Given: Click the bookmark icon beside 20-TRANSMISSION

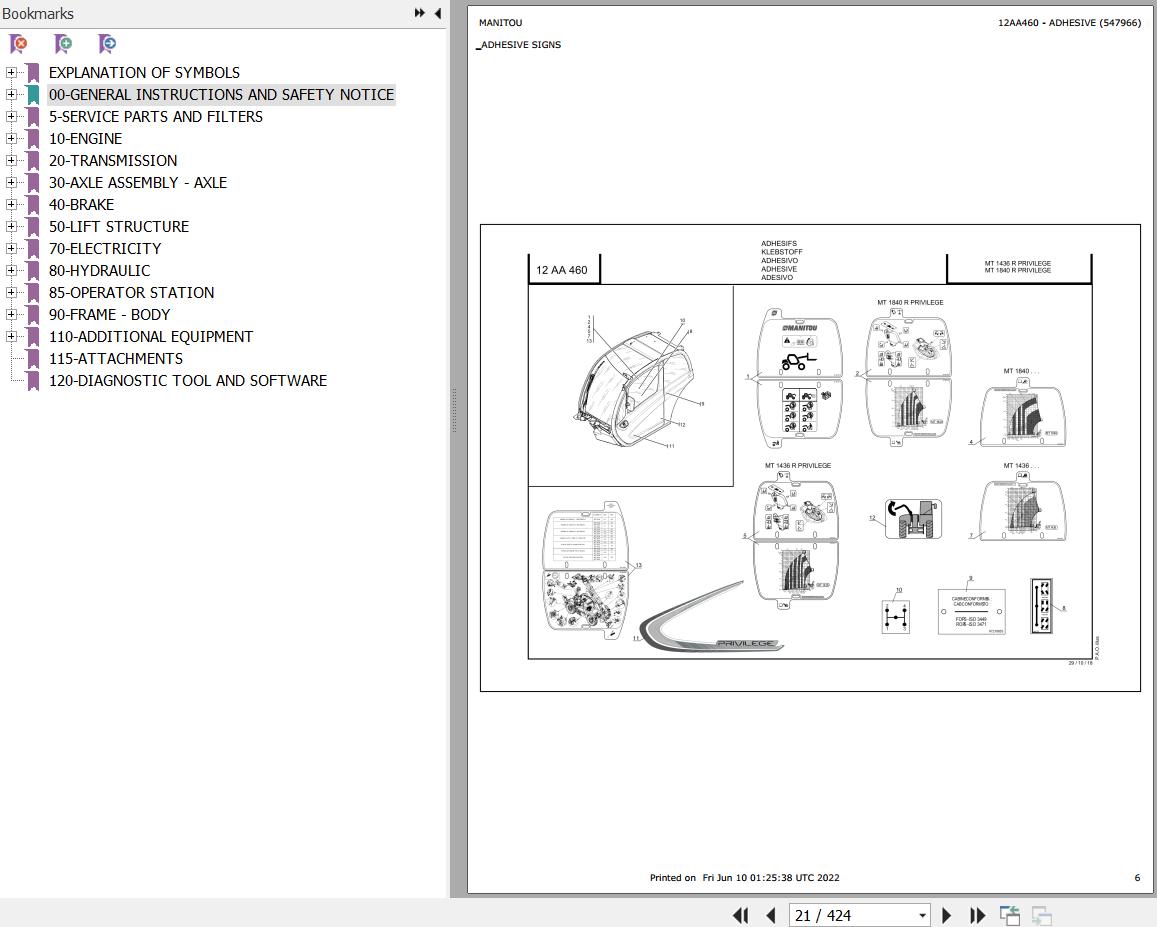Looking at the screenshot, I should pos(32,160).
